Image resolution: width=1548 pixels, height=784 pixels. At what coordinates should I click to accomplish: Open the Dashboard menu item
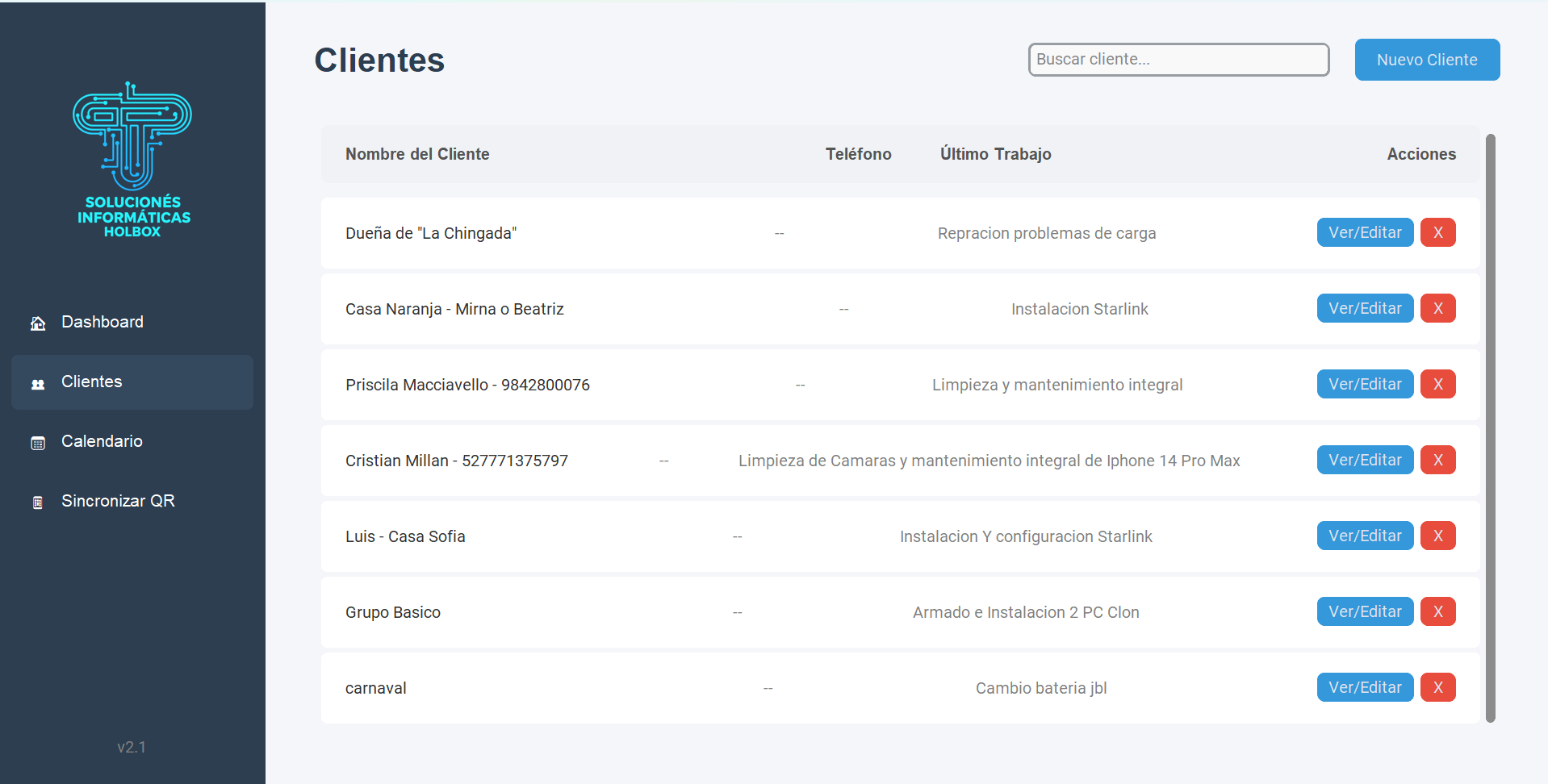pyautogui.click(x=103, y=322)
